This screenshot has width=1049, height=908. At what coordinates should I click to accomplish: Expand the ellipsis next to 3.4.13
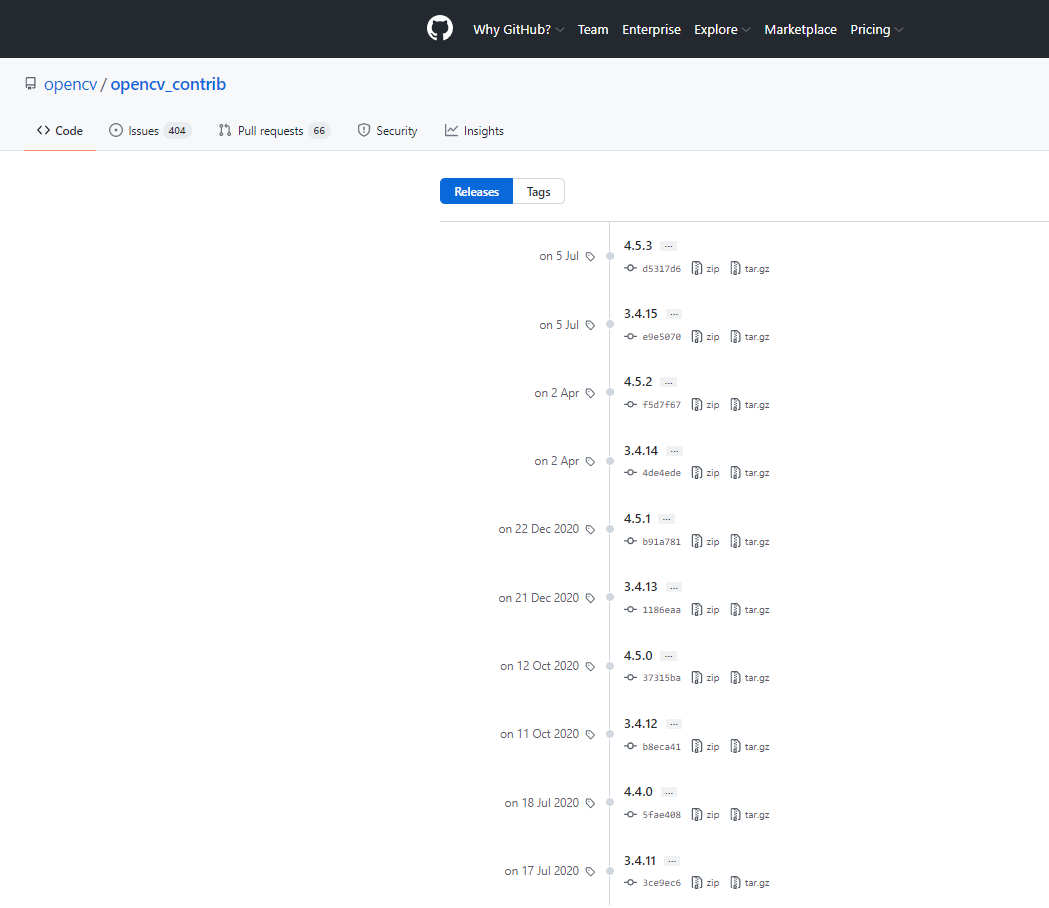(674, 587)
